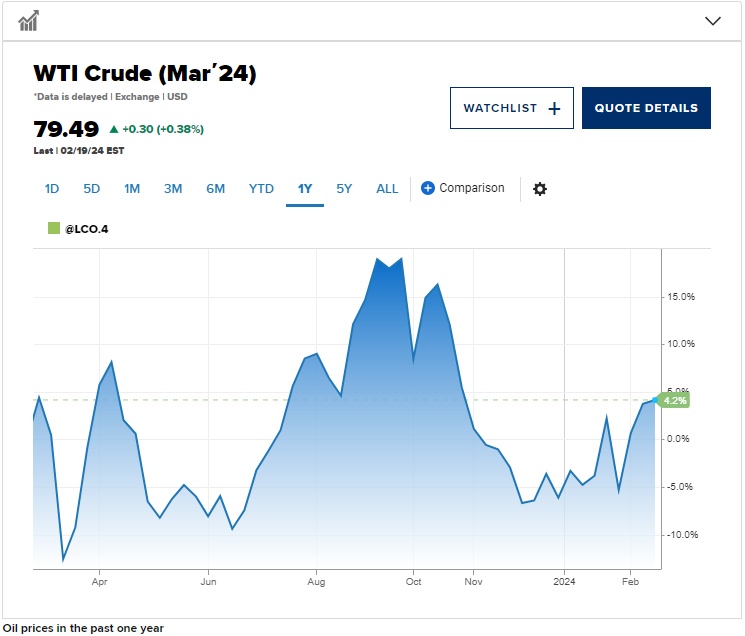The width and height of the screenshot is (745, 636).
Task: Click the green @LCO.4 legend swatch
Action: 54,229
